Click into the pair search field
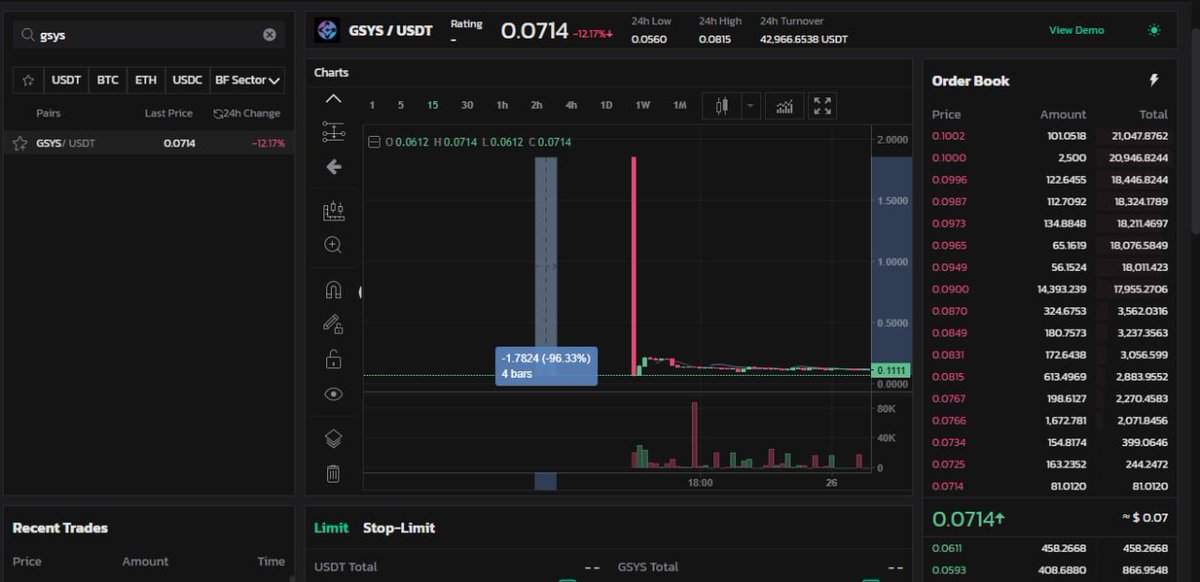 [149, 35]
